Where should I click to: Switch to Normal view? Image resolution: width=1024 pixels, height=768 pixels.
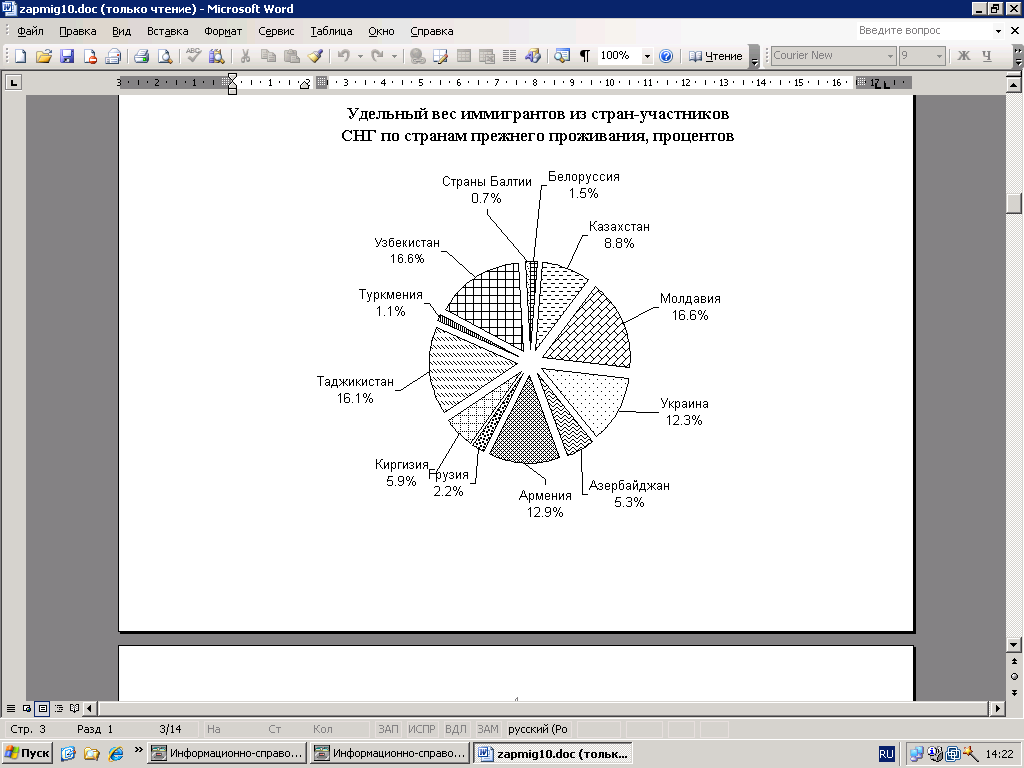[x=11, y=709]
